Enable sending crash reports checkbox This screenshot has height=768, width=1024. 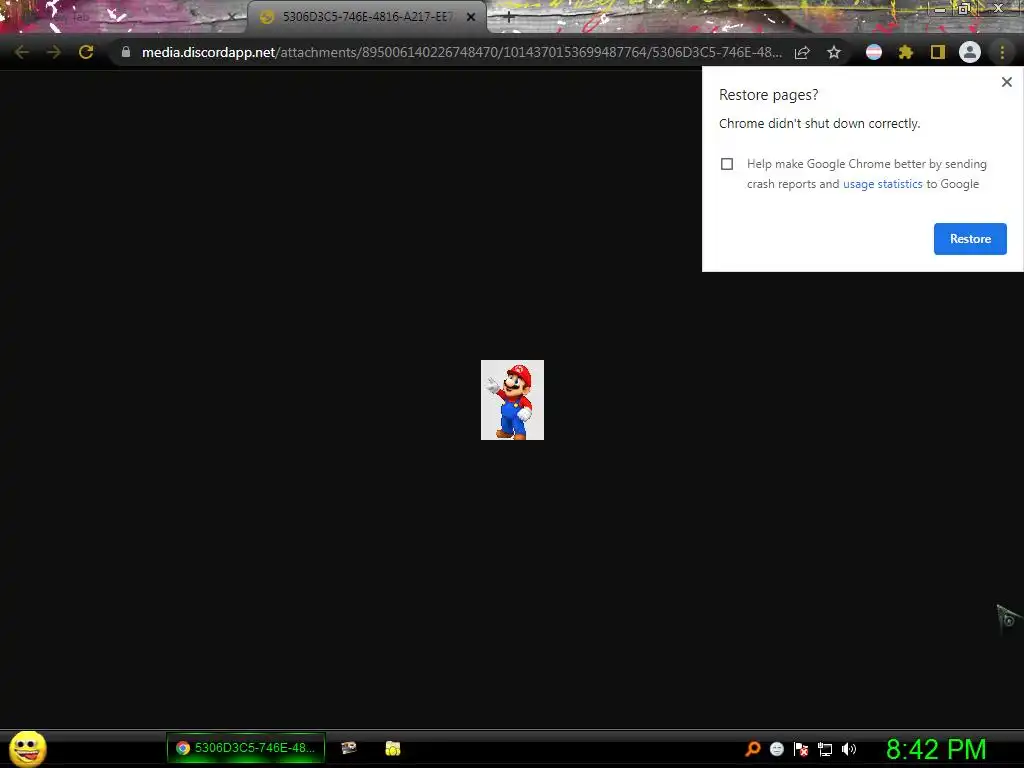click(x=727, y=164)
